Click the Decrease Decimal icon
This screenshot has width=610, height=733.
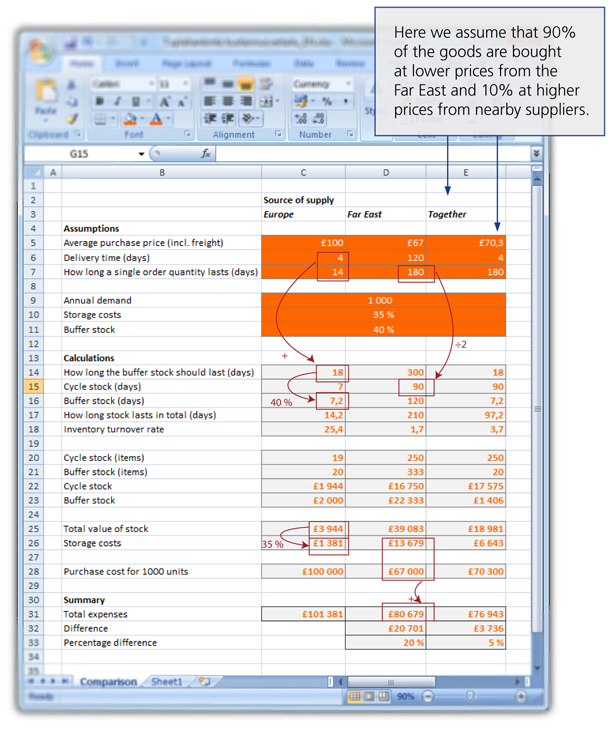pyautogui.click(x=318, y=119)
